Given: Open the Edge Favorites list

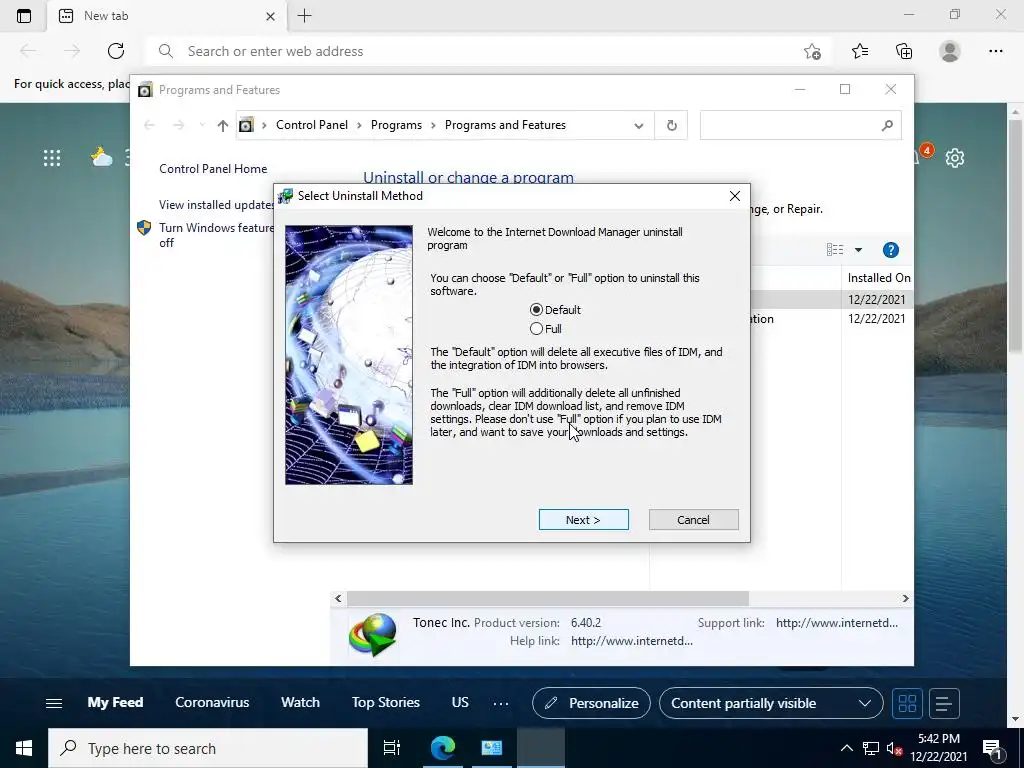Looking at the screenshot, I should pyautogui.click(x=860, y=51).
